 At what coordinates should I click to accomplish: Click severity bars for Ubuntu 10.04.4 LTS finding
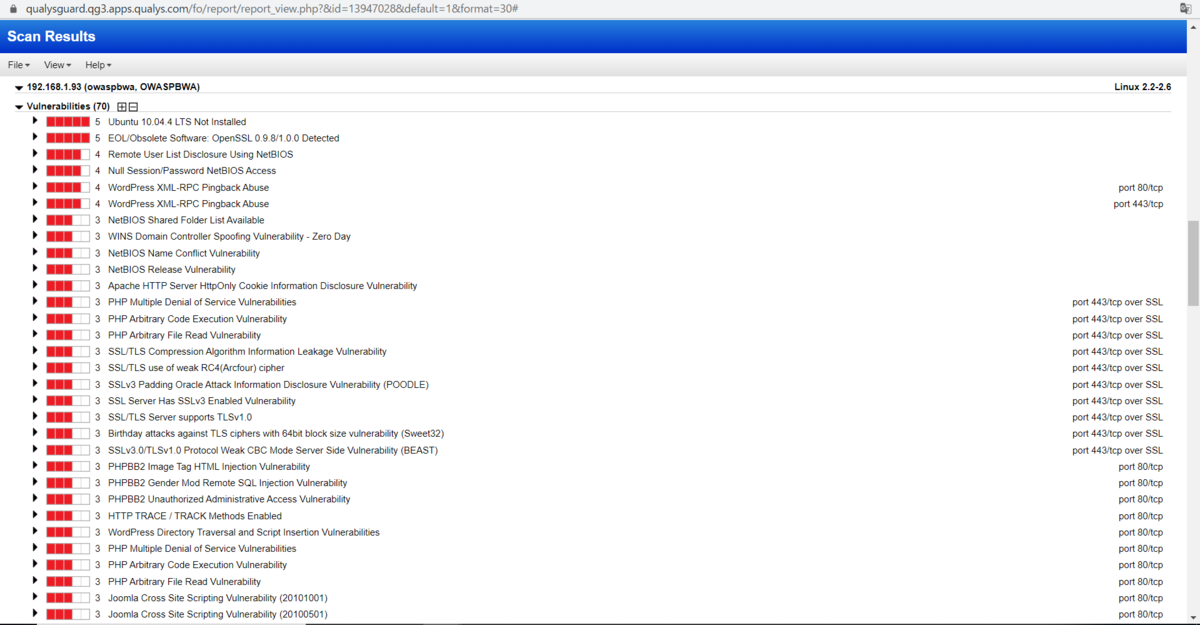click(x=66, y=121)
